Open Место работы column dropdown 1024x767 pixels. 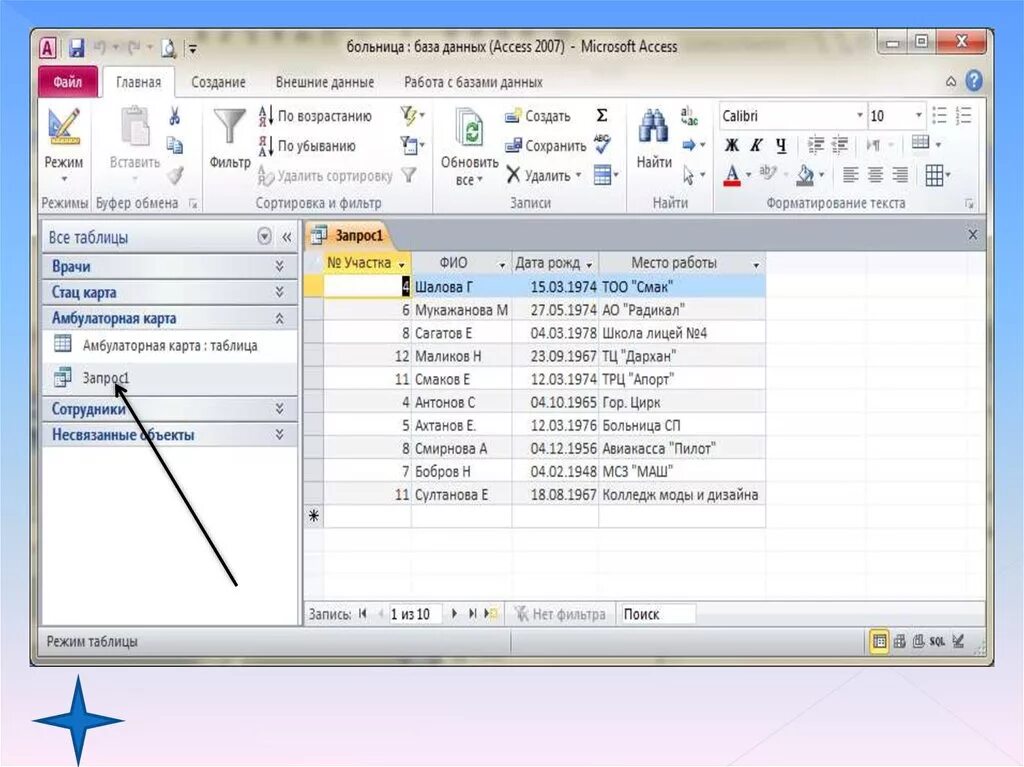pyautogui.click(x=756, y=265)
